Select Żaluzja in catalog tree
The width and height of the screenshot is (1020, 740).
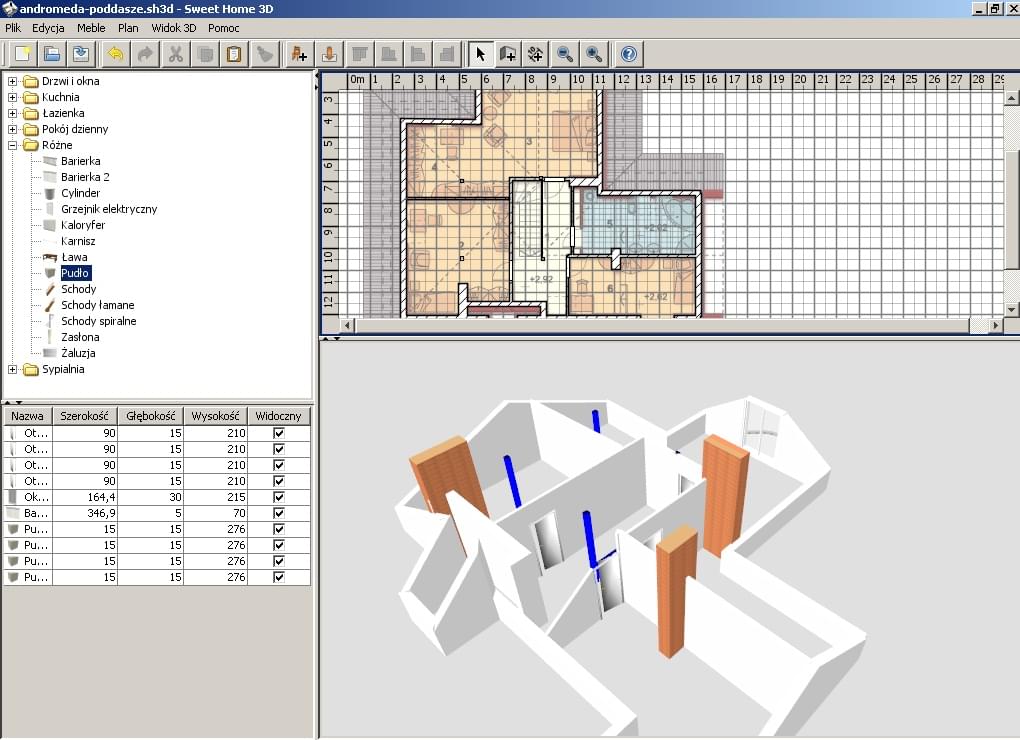78,353
